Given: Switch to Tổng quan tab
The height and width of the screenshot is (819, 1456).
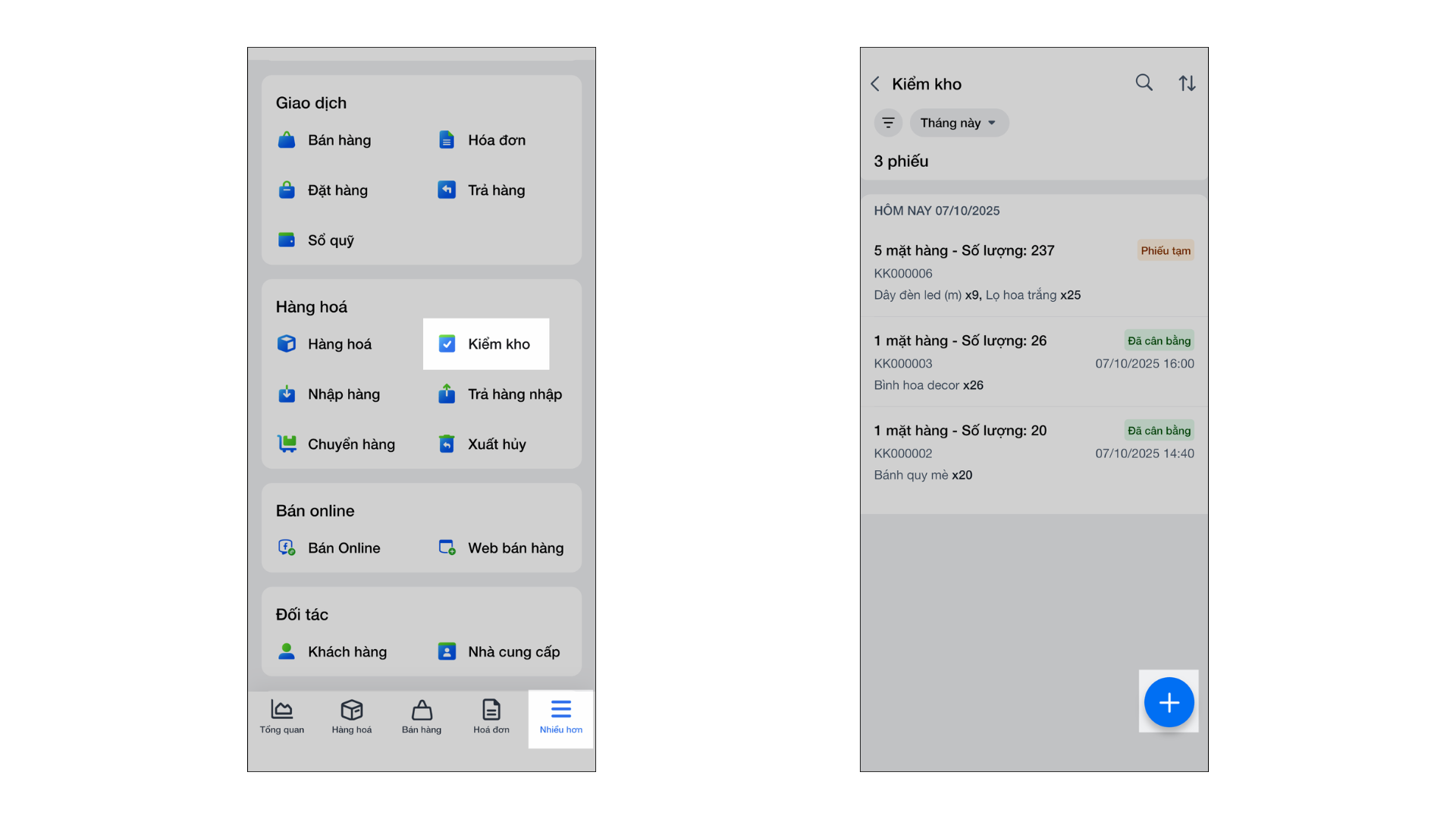Looking at the screenshot, I should click(x=281, y=717).
